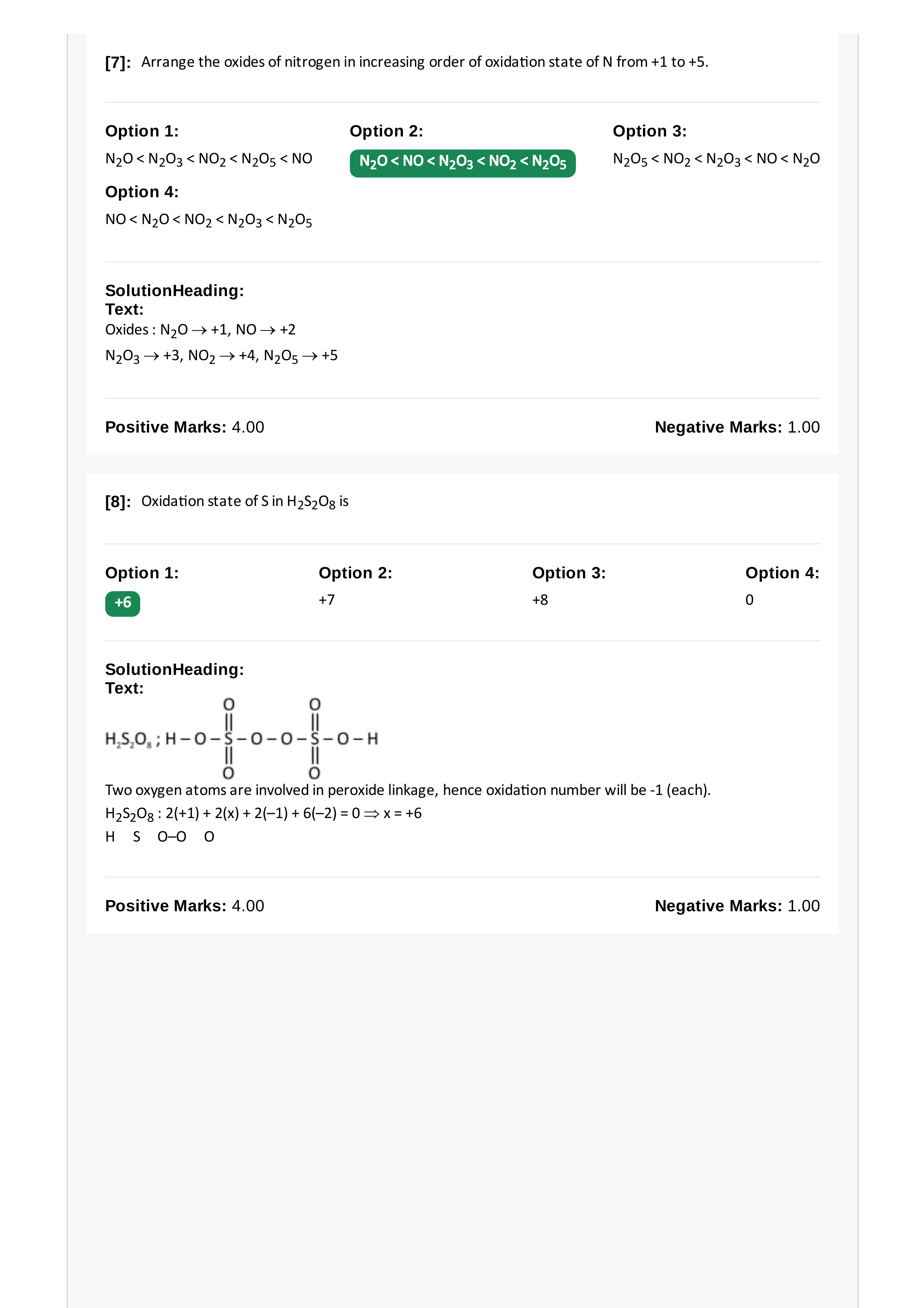This screenshot has width=924, height=1308.
Task: Select question 7 highlighted Option 2 answer
Action: (x=462, y=163)
